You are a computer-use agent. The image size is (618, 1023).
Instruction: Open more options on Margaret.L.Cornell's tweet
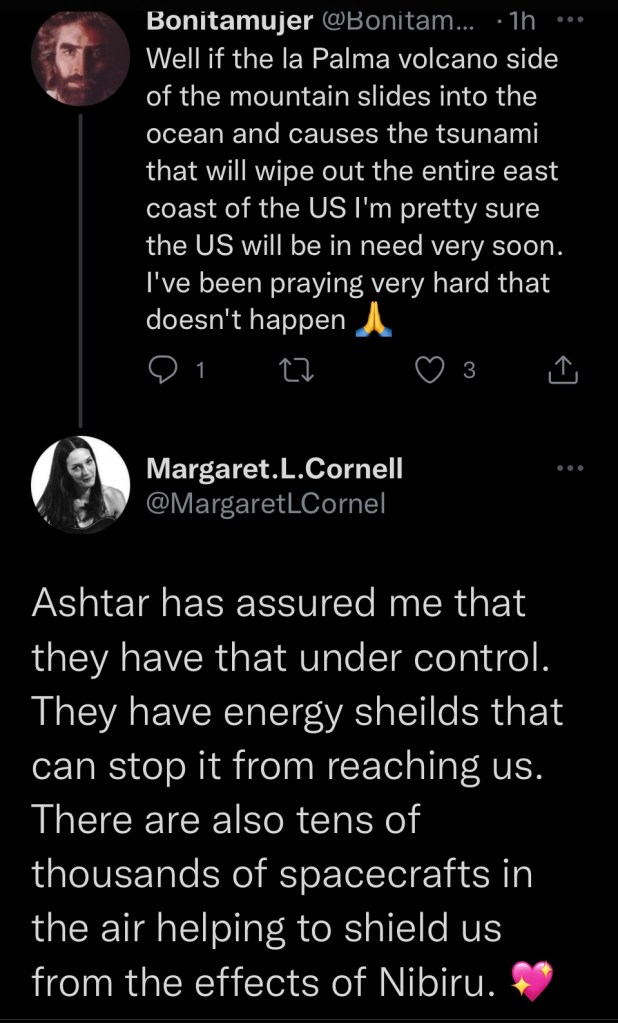click(569, 467)
